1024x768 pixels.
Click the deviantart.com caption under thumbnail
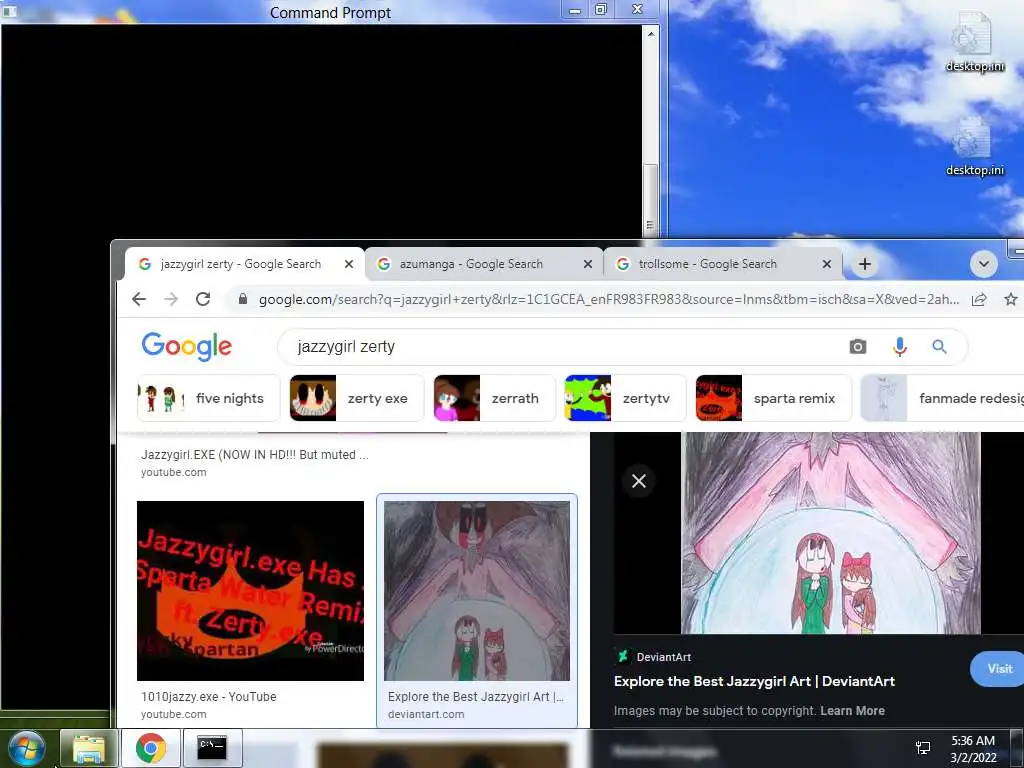(x=426, y=714)
